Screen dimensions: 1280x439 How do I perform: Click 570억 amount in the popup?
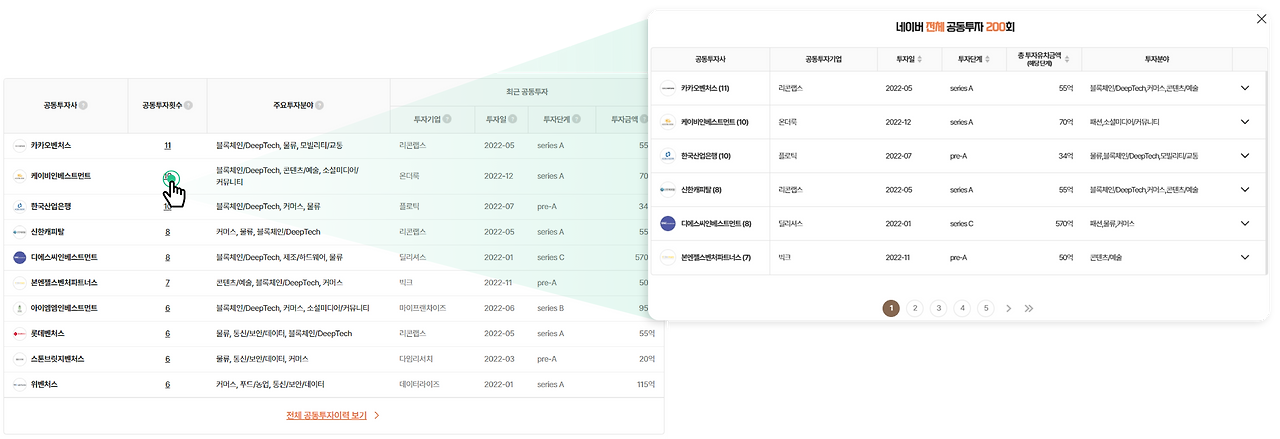click(x=1064, y=224)
